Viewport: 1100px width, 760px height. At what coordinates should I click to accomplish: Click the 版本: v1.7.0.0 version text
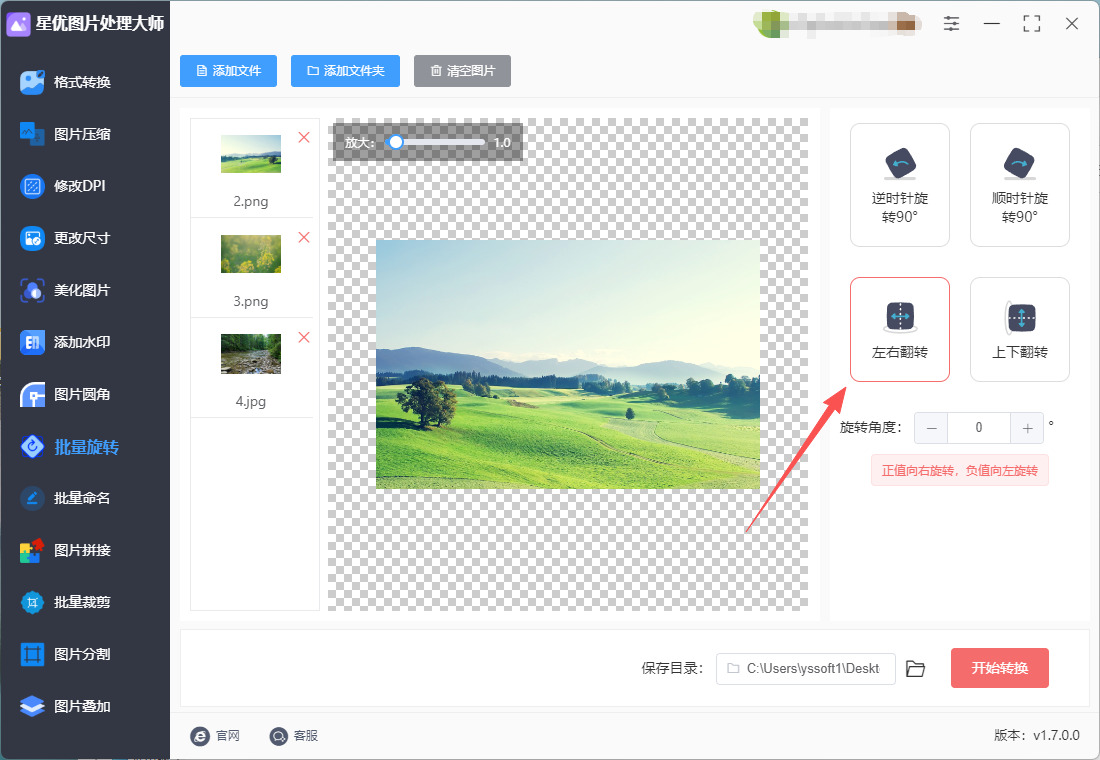click(x=1037, y=735)
